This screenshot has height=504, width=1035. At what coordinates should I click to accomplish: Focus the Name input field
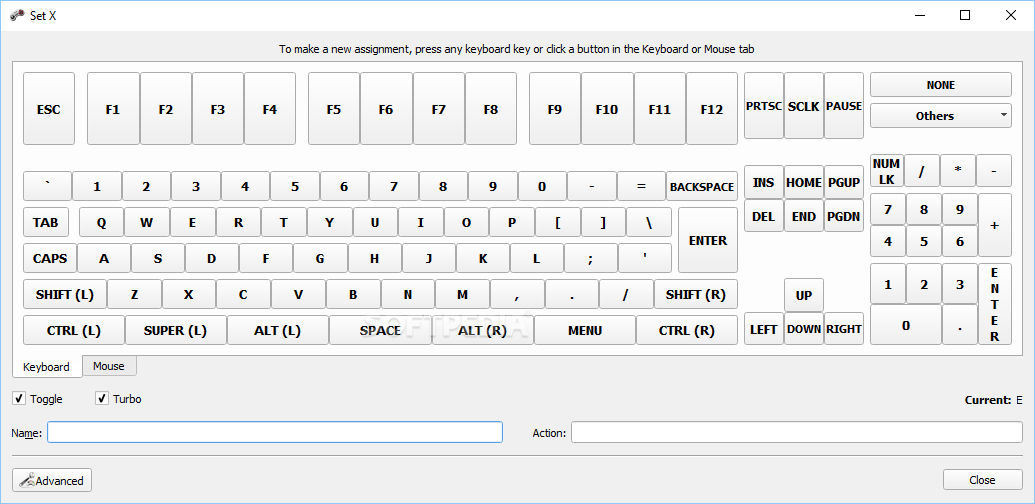275,433
